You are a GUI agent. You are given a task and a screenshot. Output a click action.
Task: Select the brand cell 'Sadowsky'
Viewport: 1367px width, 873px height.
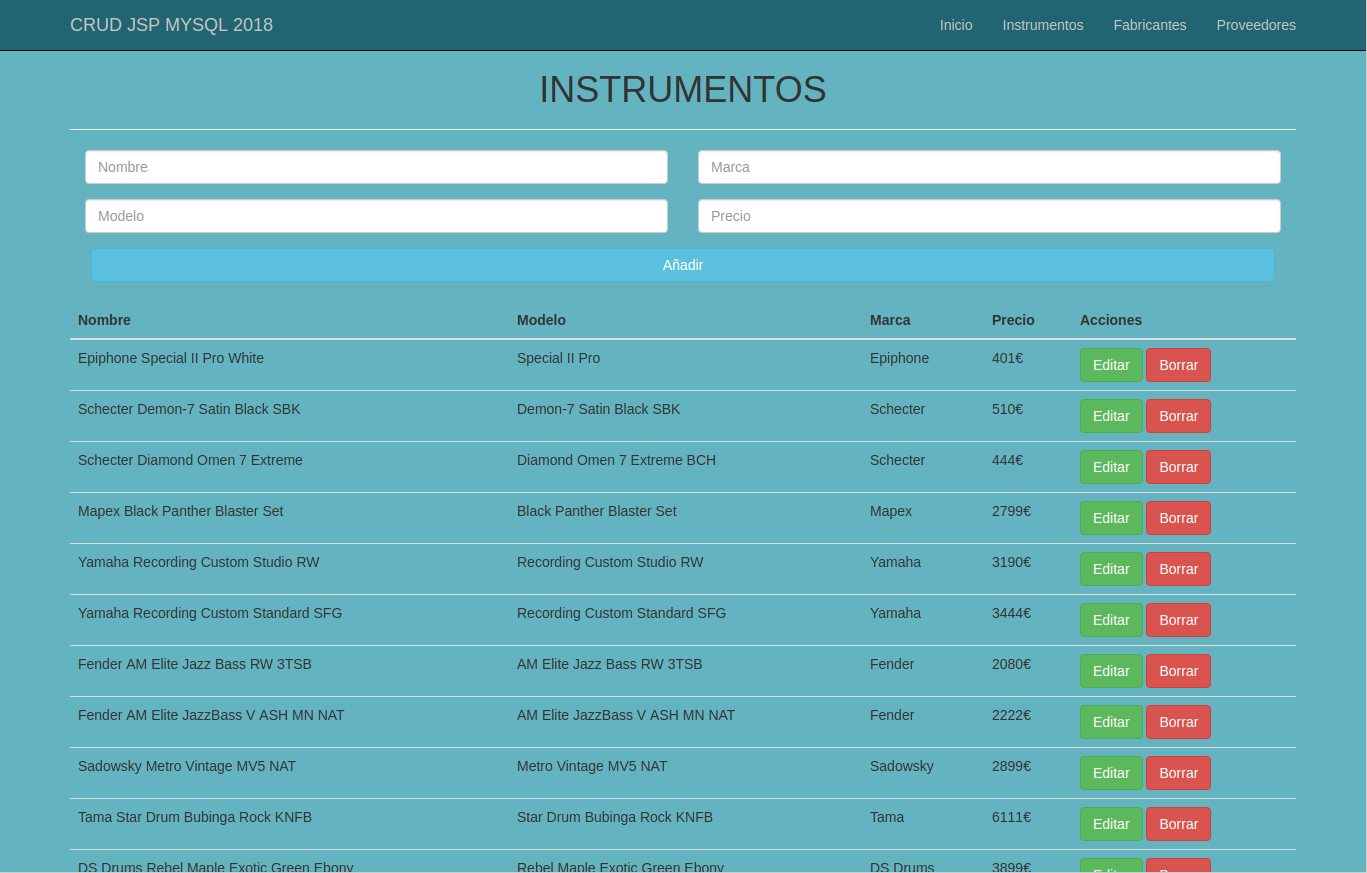902,766
